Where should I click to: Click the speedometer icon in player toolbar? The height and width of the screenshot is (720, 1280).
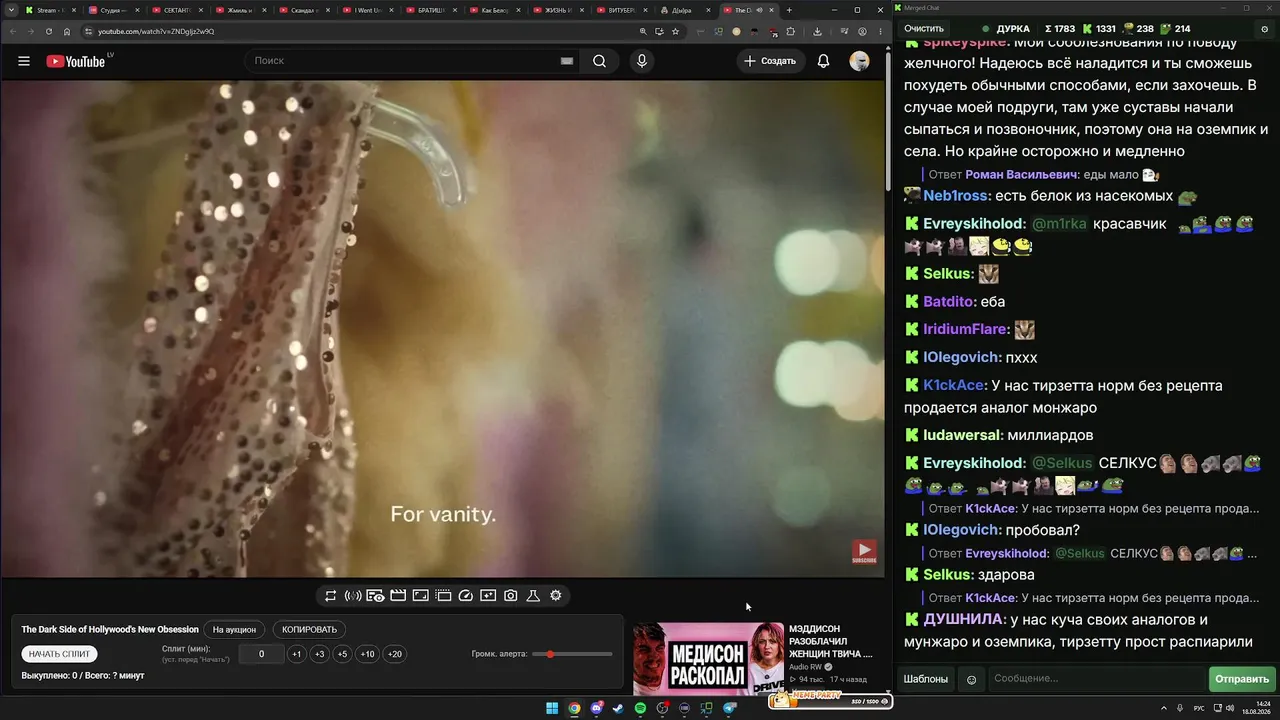pyautogui.click(x=466, y=596)
